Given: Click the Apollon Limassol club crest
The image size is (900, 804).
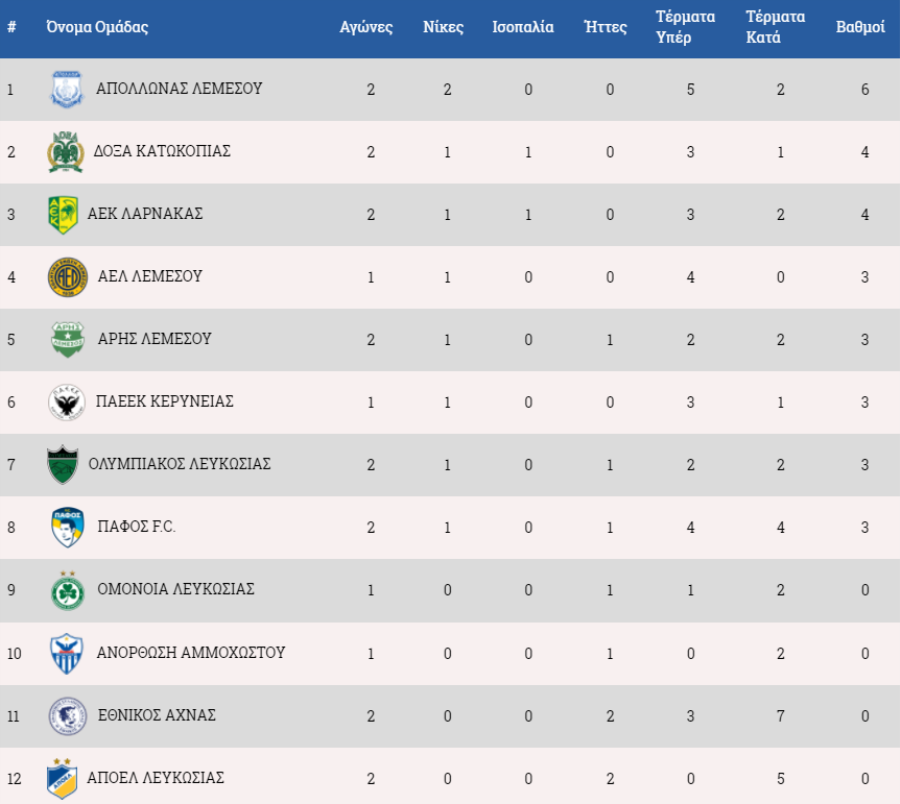Looking at the screenshot, I should (67, 89).
